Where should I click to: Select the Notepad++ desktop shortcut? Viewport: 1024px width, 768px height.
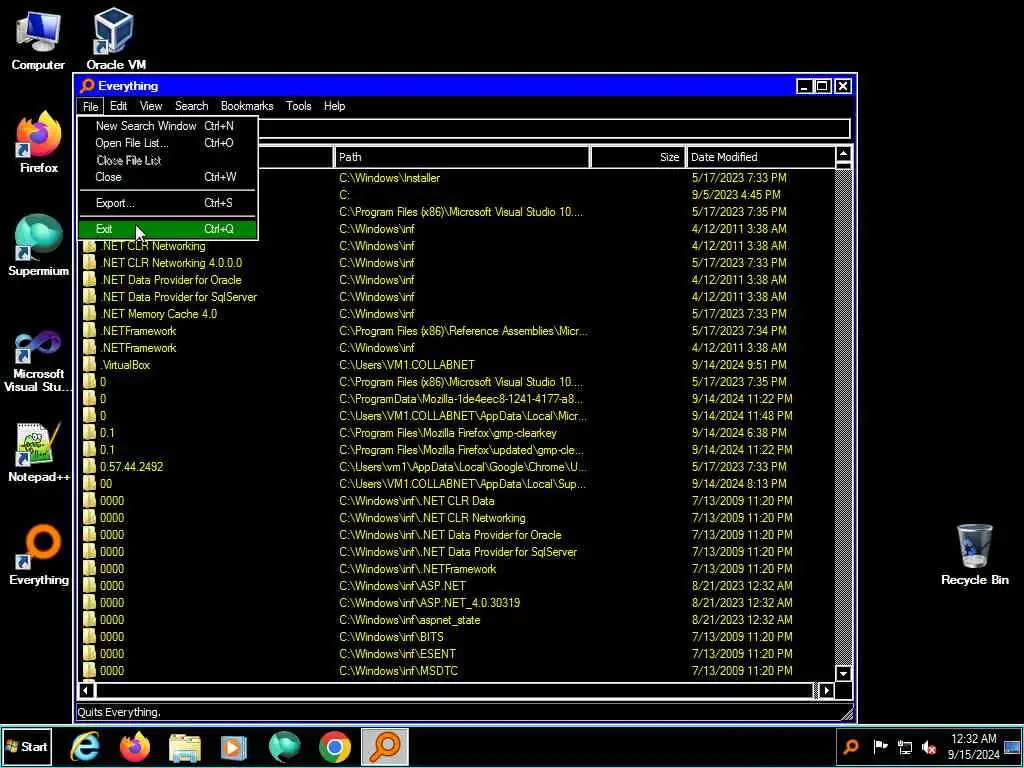(39, 452)
